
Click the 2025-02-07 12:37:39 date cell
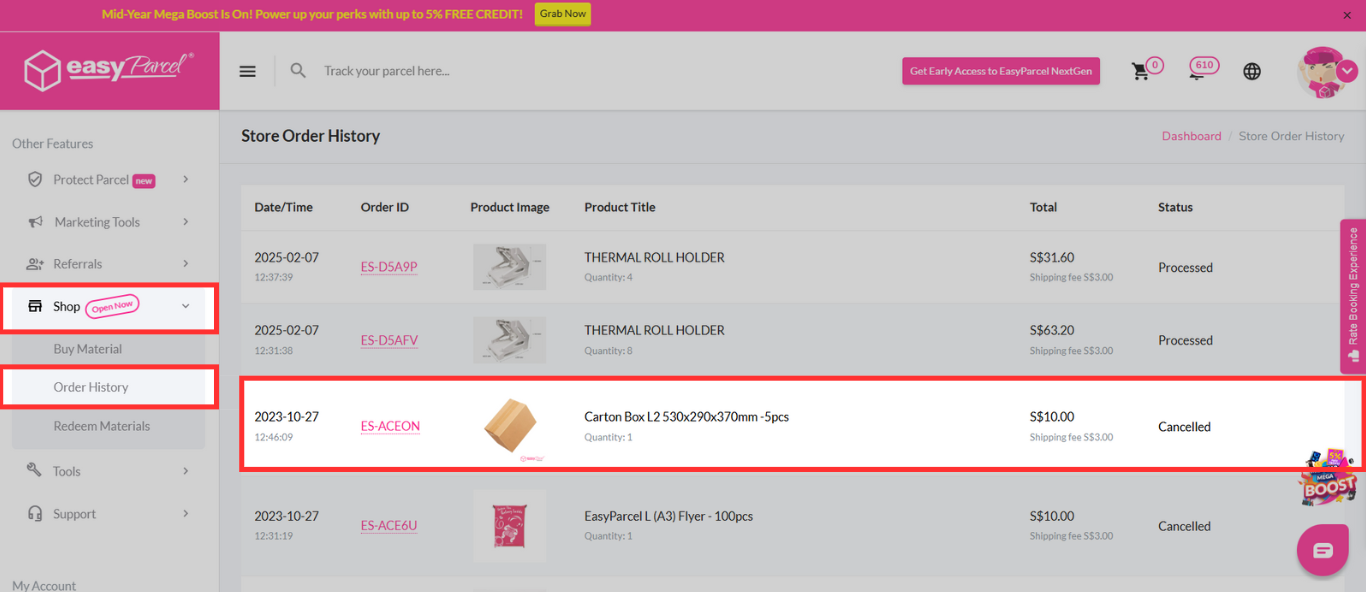pyautogui.click(x=287, y=266)
